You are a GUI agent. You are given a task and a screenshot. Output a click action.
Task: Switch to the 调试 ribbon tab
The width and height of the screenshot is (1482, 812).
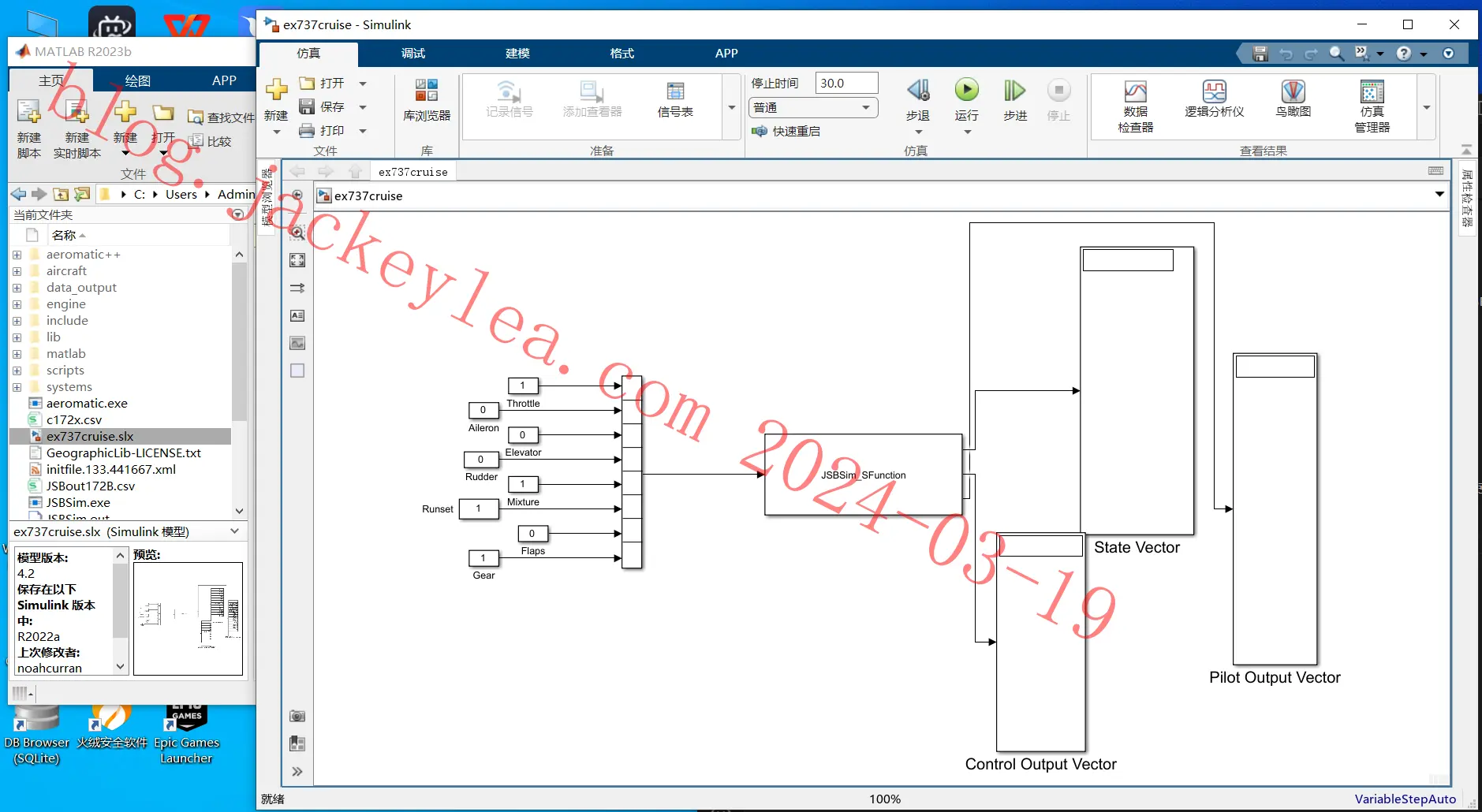coord(413,53)
